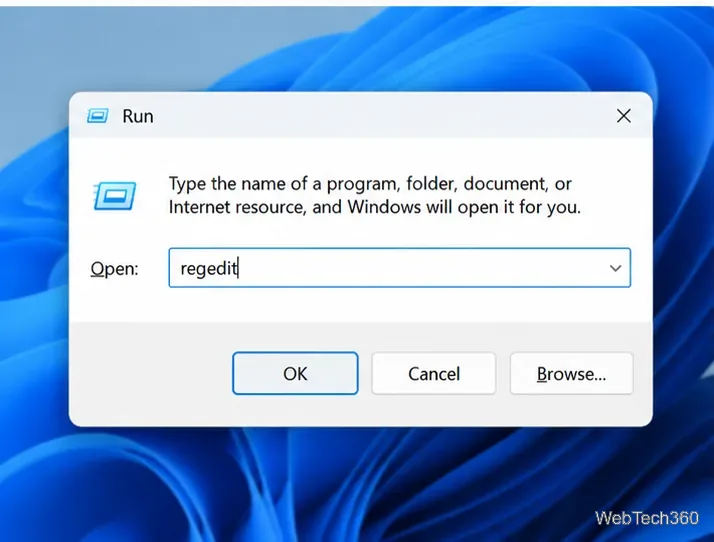Viewport: 714px width, 542px height.
Task: Cancel the Run dialog
Action: 434,373
